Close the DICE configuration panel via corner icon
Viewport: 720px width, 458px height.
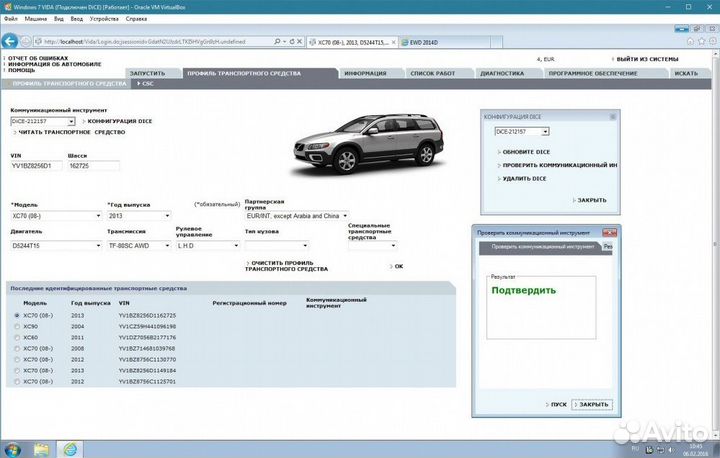pyautogui.click(x=613, y=117)
